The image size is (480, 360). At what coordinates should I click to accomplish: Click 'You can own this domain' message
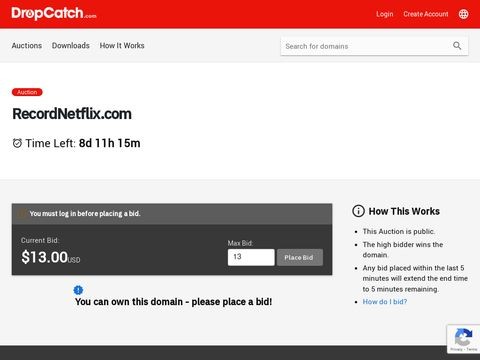[x=173, y=302]
